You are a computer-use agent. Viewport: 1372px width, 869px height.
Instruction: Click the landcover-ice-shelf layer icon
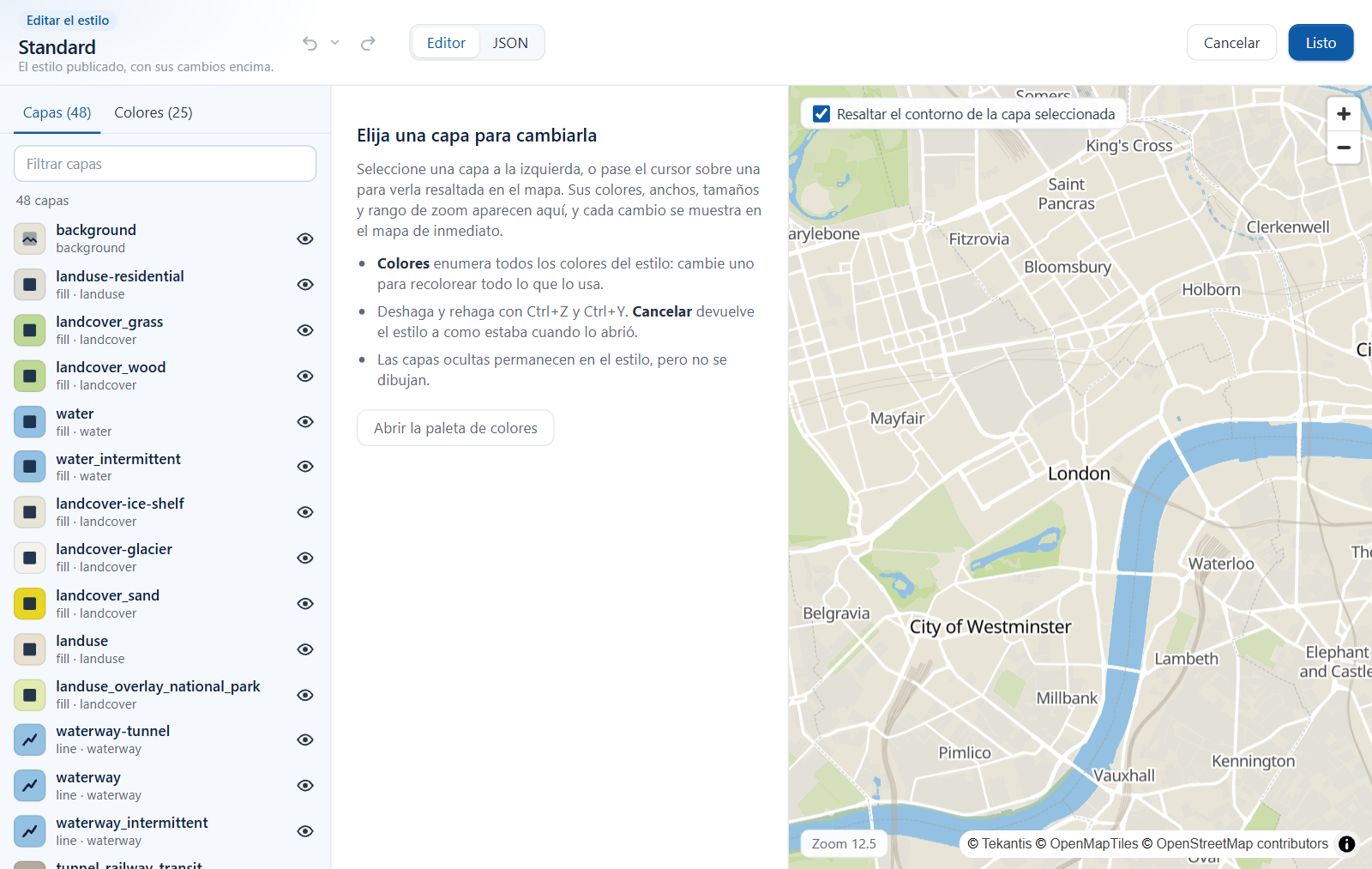coord(30,512)
